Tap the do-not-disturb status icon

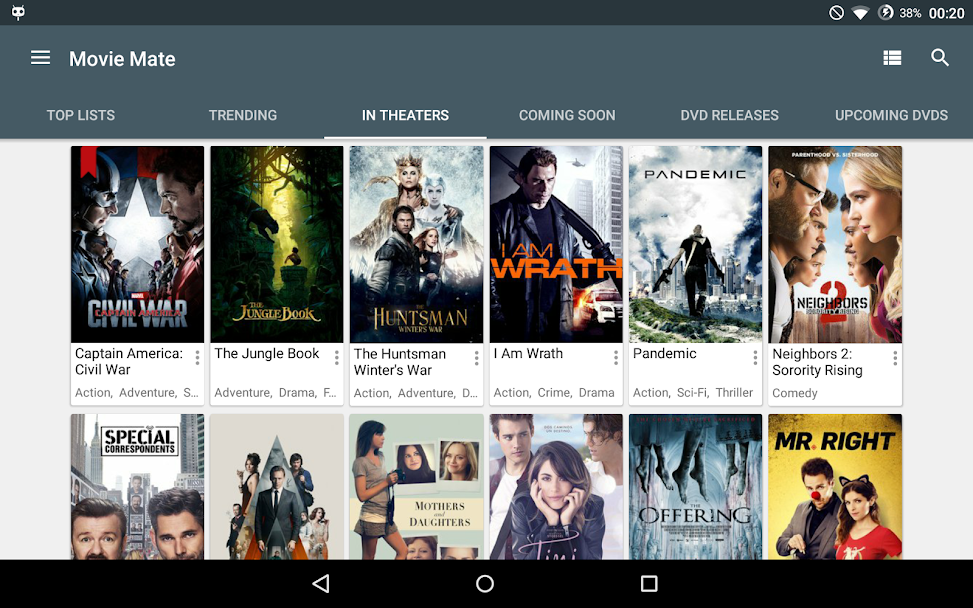(x=836, y=12)
